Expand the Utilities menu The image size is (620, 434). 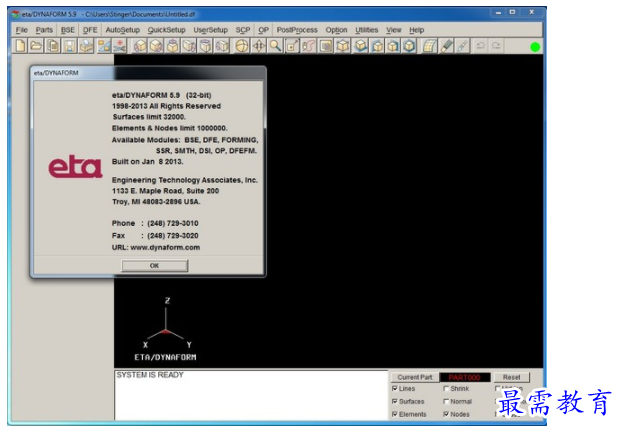[367, 30]
